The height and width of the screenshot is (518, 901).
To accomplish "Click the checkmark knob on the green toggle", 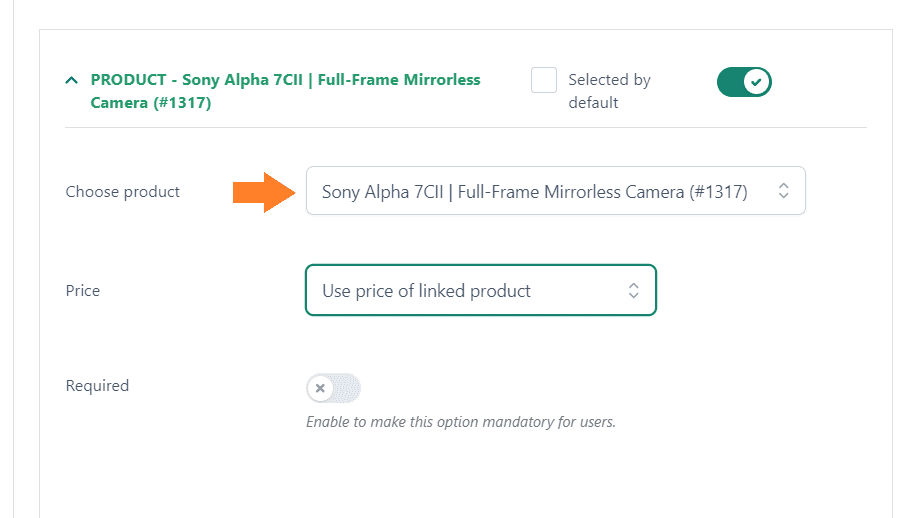I will [x=756, y=82].
